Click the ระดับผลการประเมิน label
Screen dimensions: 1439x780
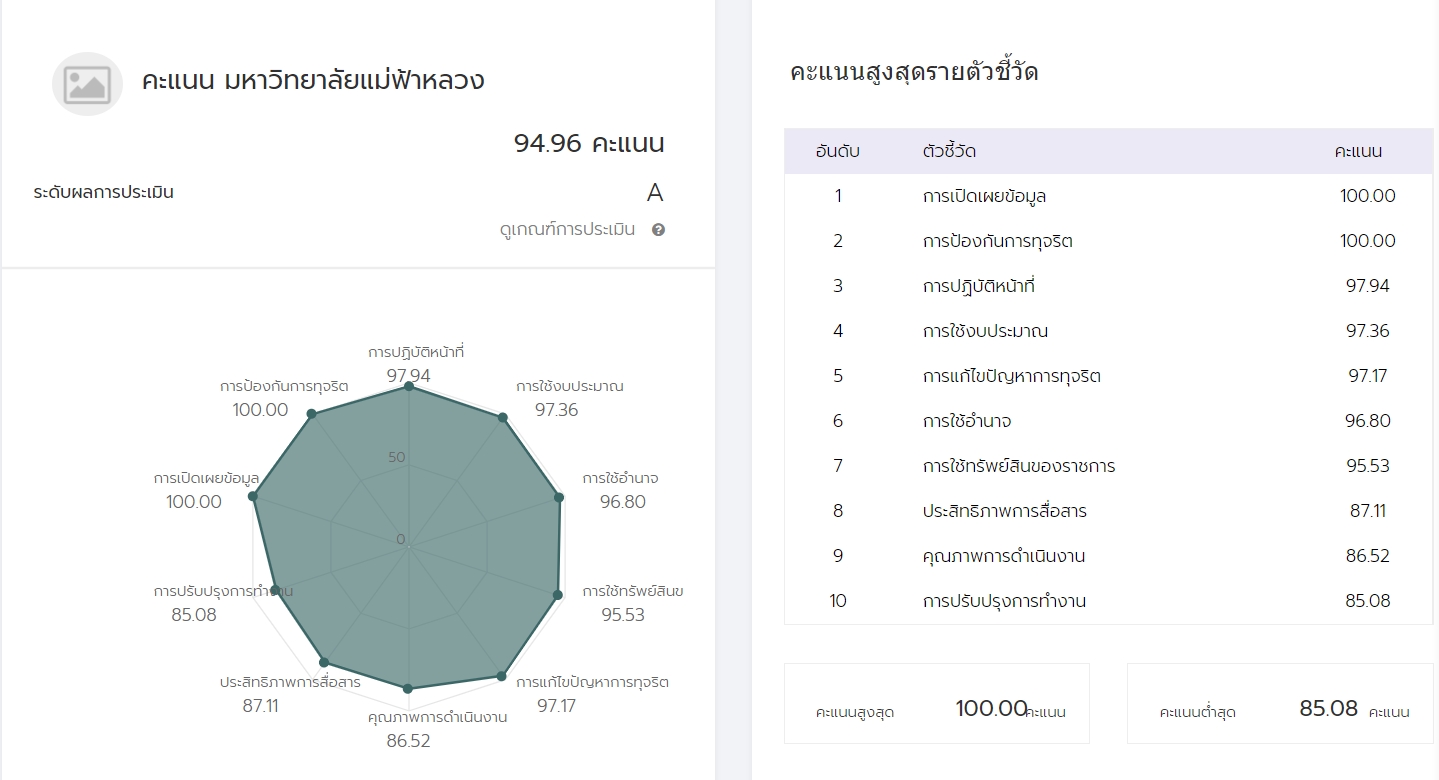pyautogui.click(x=103, y=192)
